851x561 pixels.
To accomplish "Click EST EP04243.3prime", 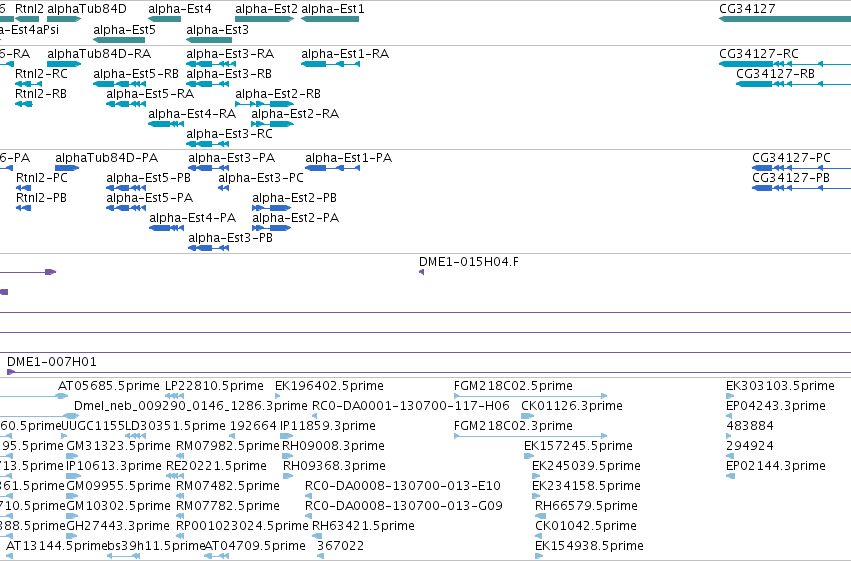I will click(x=776, y=406).
